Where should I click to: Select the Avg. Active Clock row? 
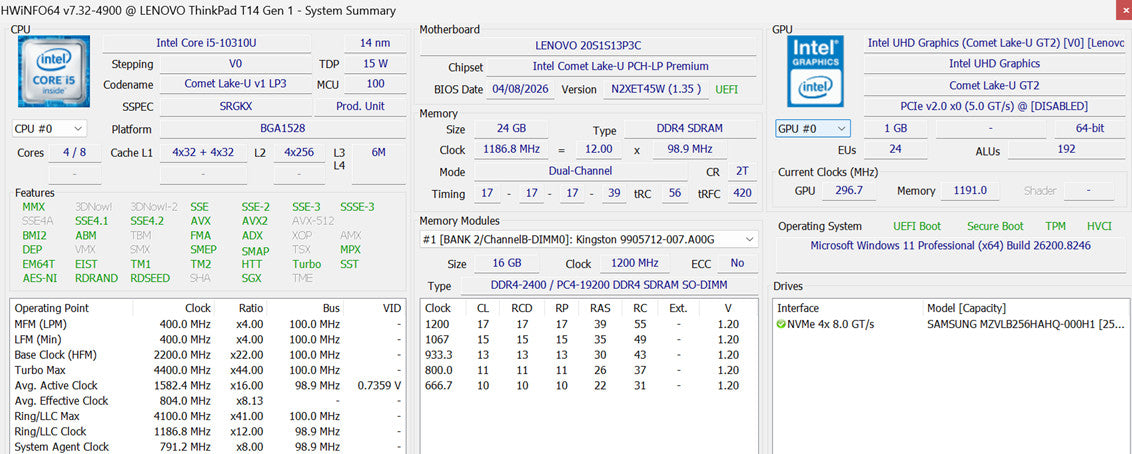click(208, 385)
